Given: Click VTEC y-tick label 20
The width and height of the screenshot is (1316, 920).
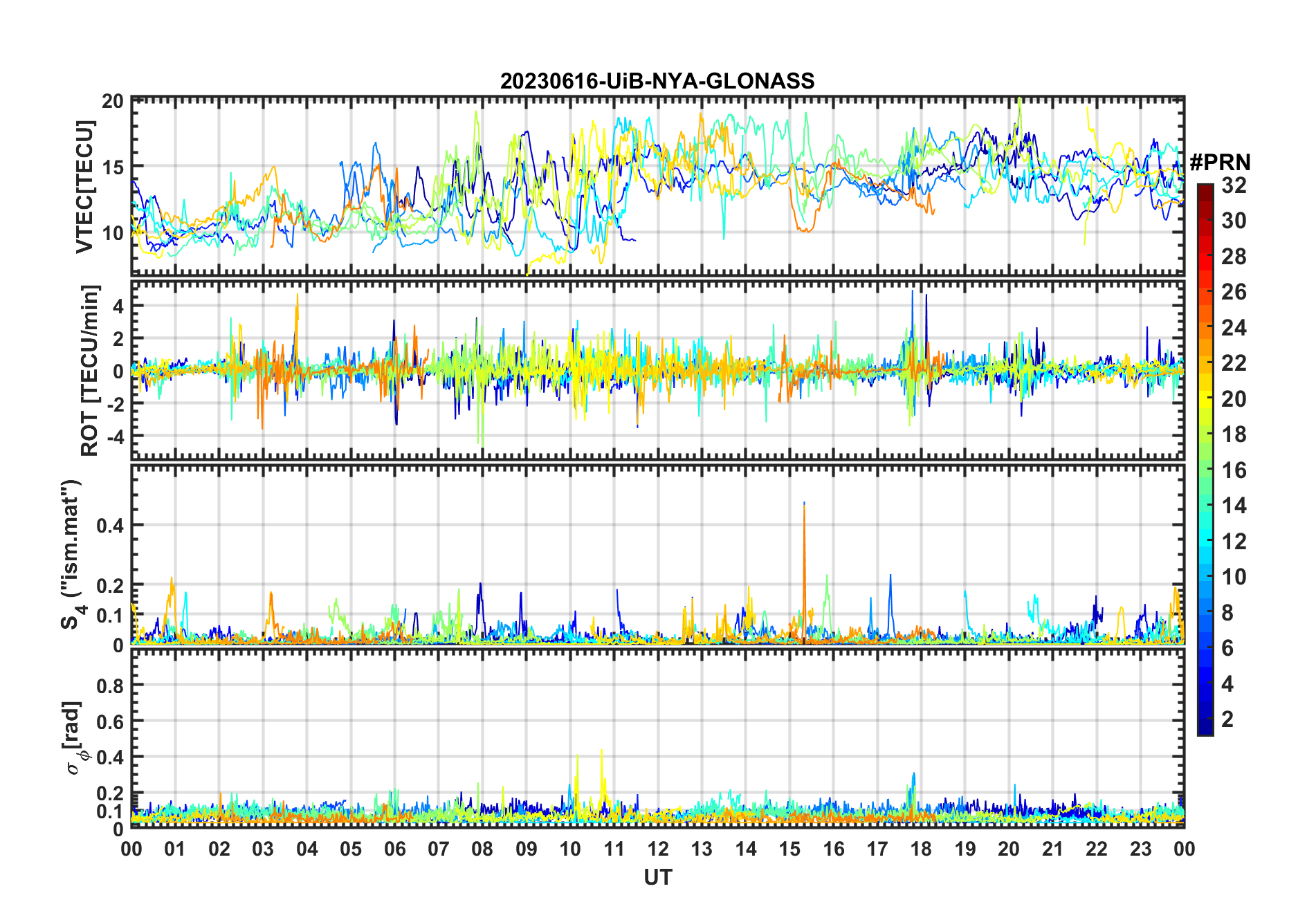Looking at the screenshot, I should coord(113,102).
